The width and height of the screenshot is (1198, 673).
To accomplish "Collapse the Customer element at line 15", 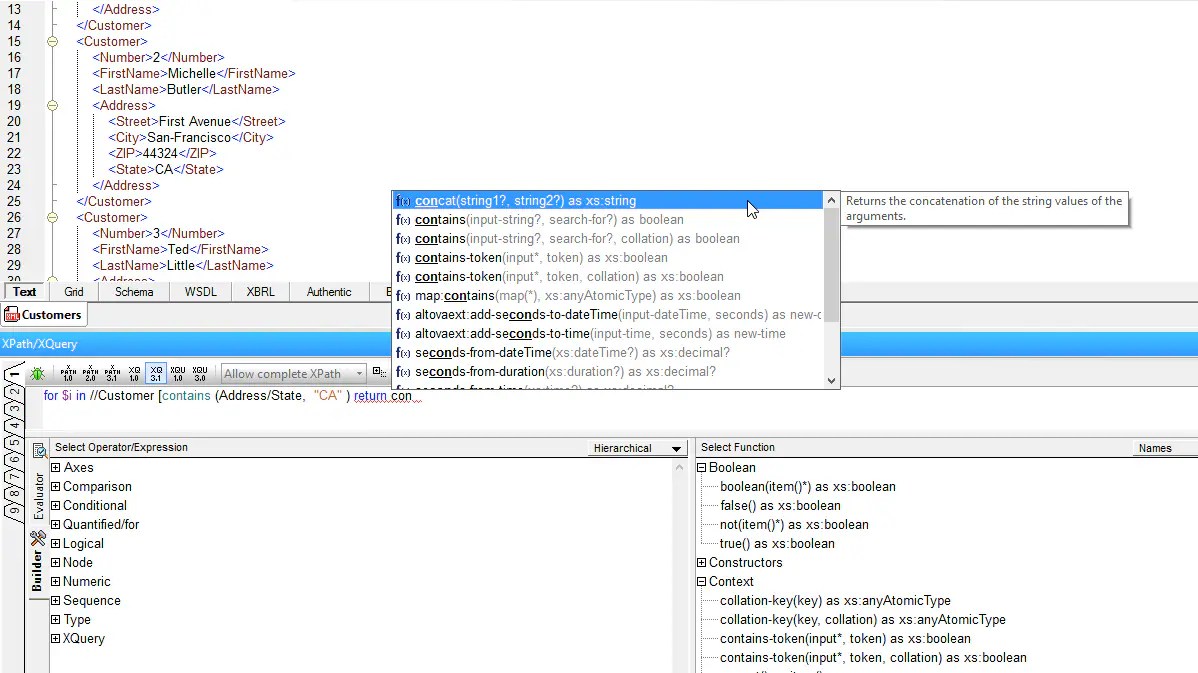I will tap(52, 41).
